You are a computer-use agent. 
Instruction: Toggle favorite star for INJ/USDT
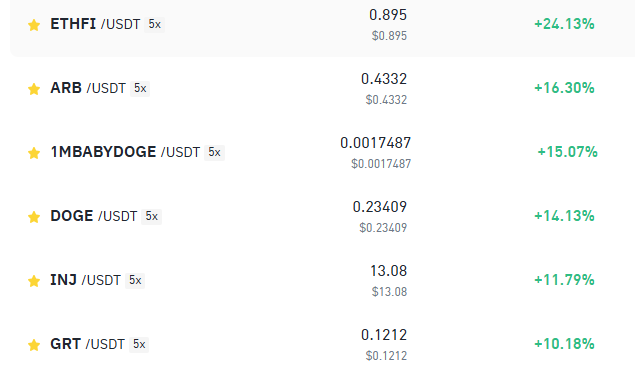(34, 281)
